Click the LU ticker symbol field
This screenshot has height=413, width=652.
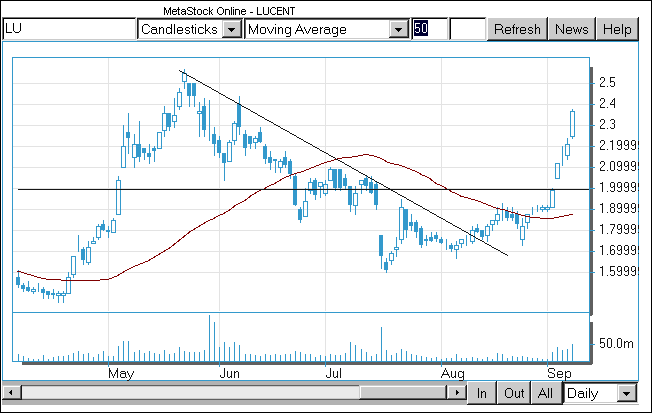coord(69,29)
